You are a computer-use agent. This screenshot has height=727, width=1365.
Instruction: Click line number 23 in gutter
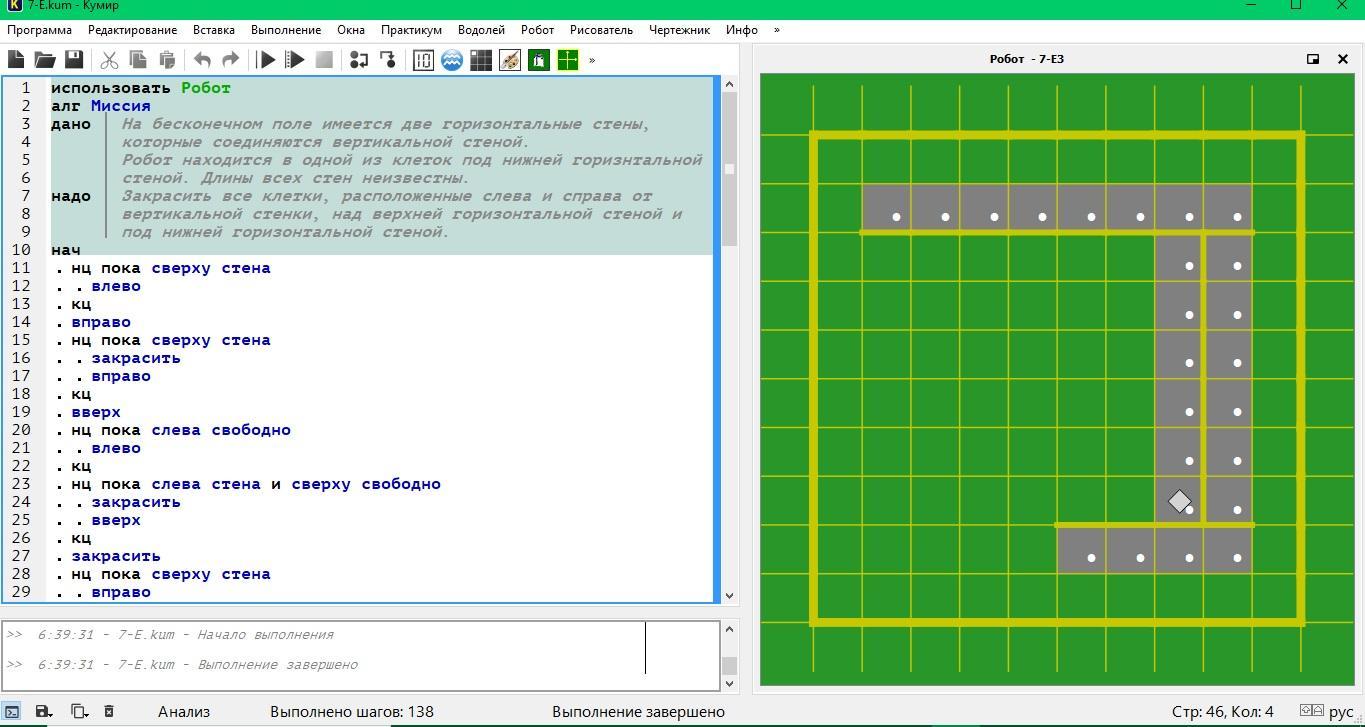pos(21,484)
